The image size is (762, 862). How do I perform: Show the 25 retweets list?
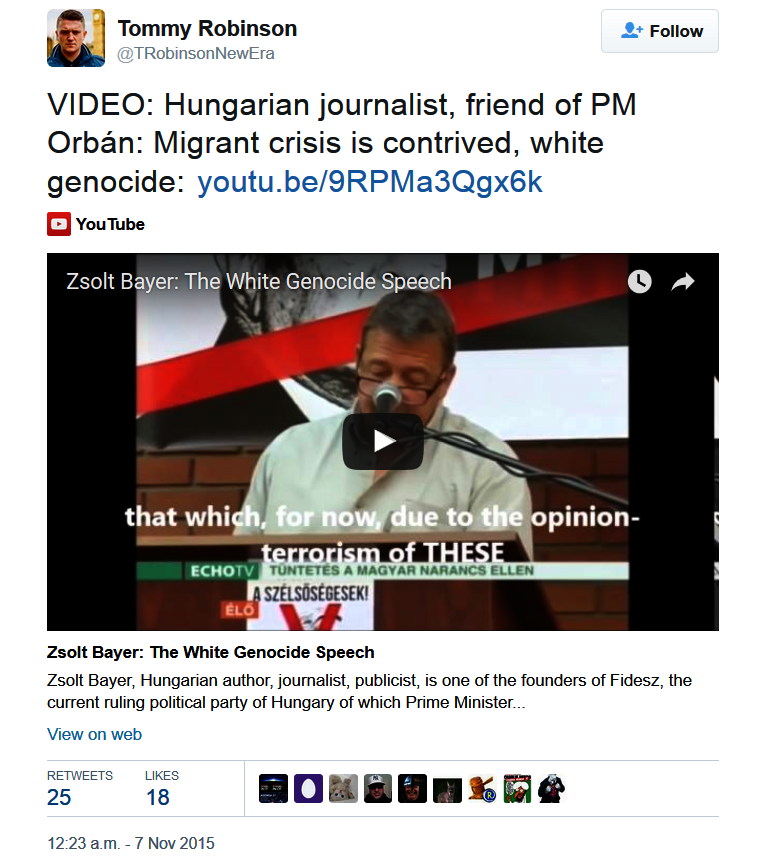click(x=80, y=788)
